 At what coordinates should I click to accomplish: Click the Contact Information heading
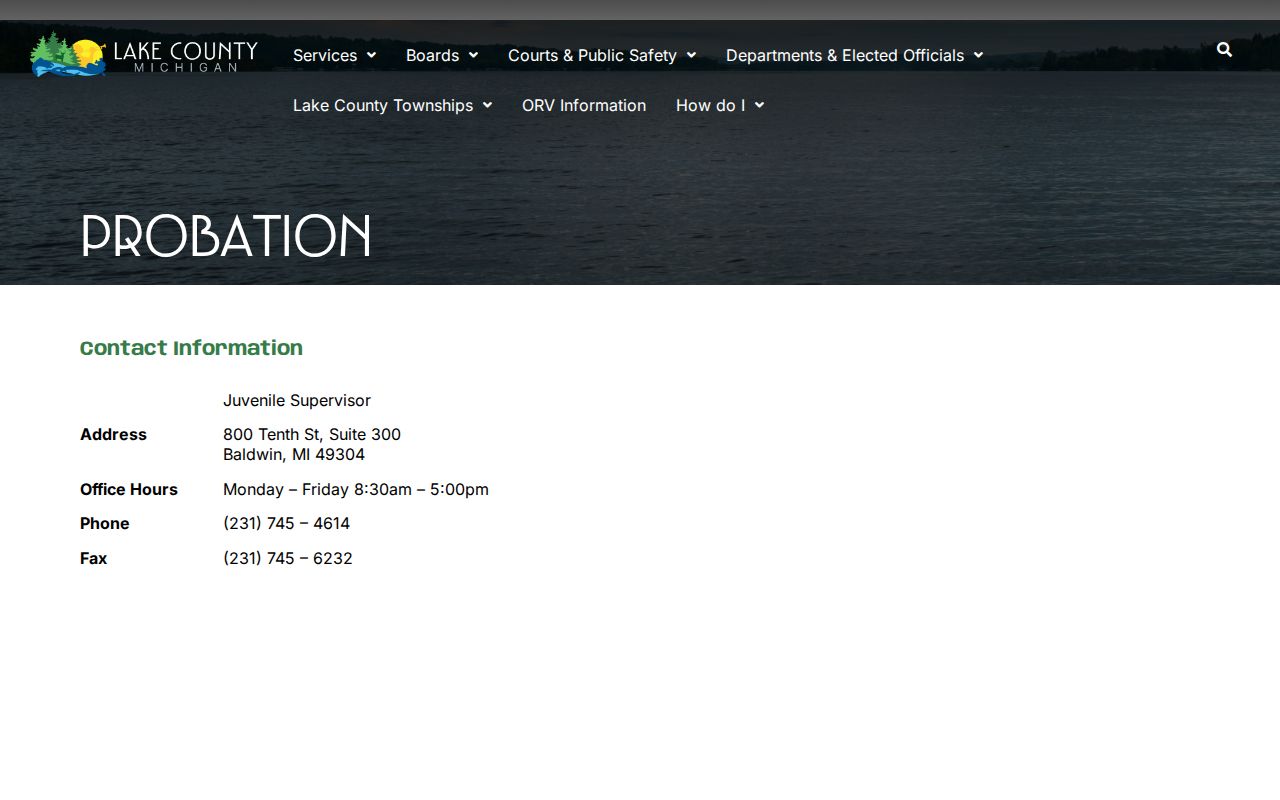pos(191,348)
